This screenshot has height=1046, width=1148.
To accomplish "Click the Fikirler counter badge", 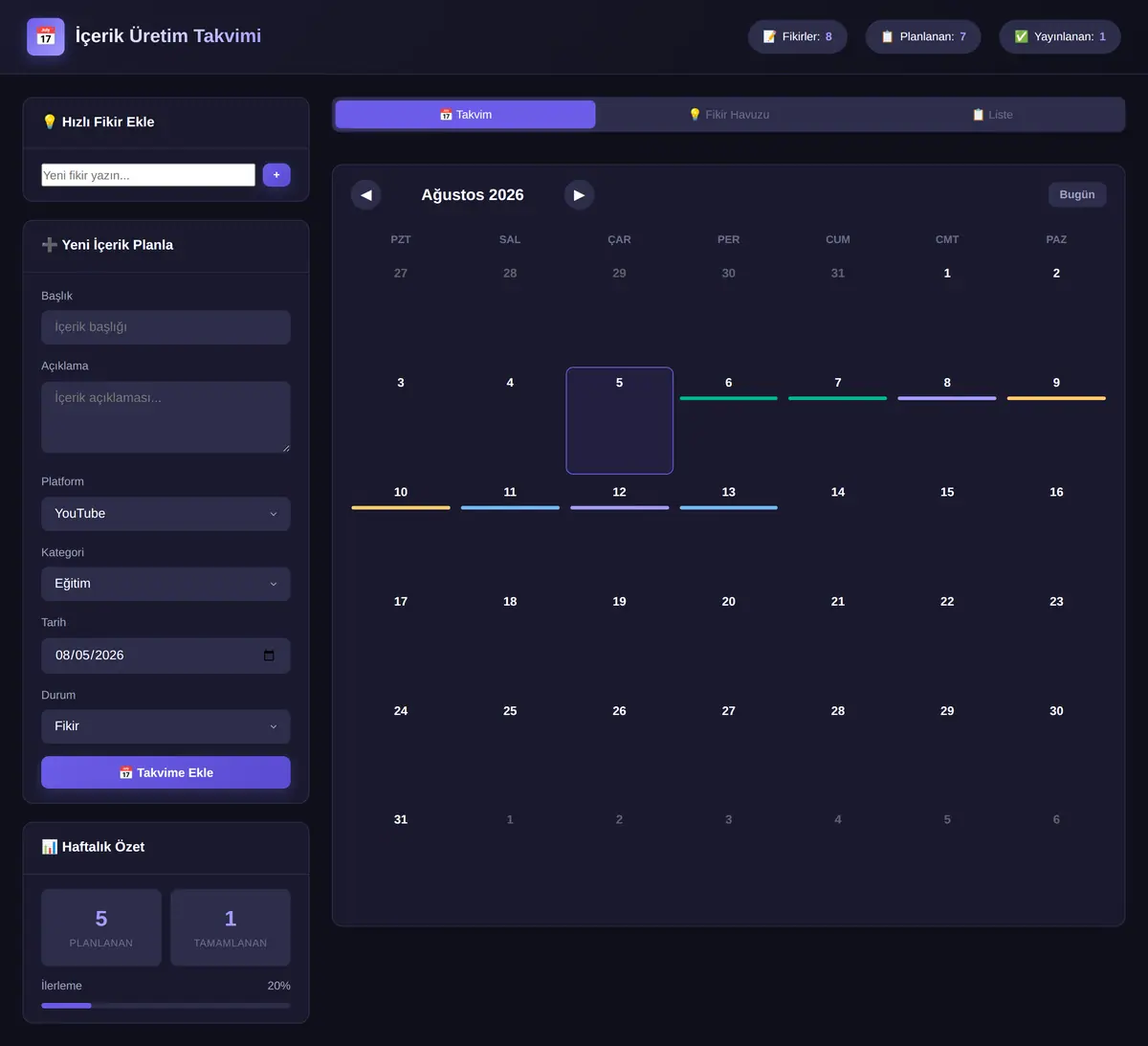I will [798, 36].
